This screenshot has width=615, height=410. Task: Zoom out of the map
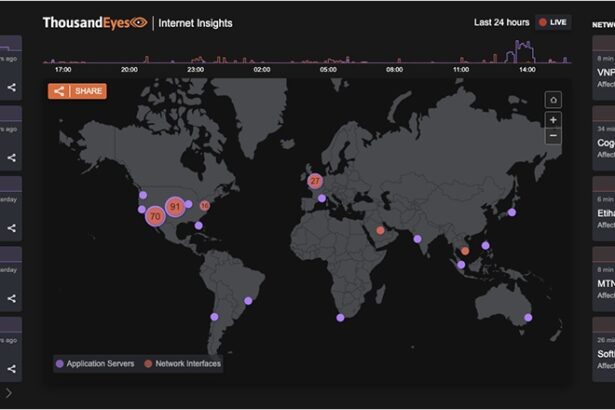(x=553, y=135)
